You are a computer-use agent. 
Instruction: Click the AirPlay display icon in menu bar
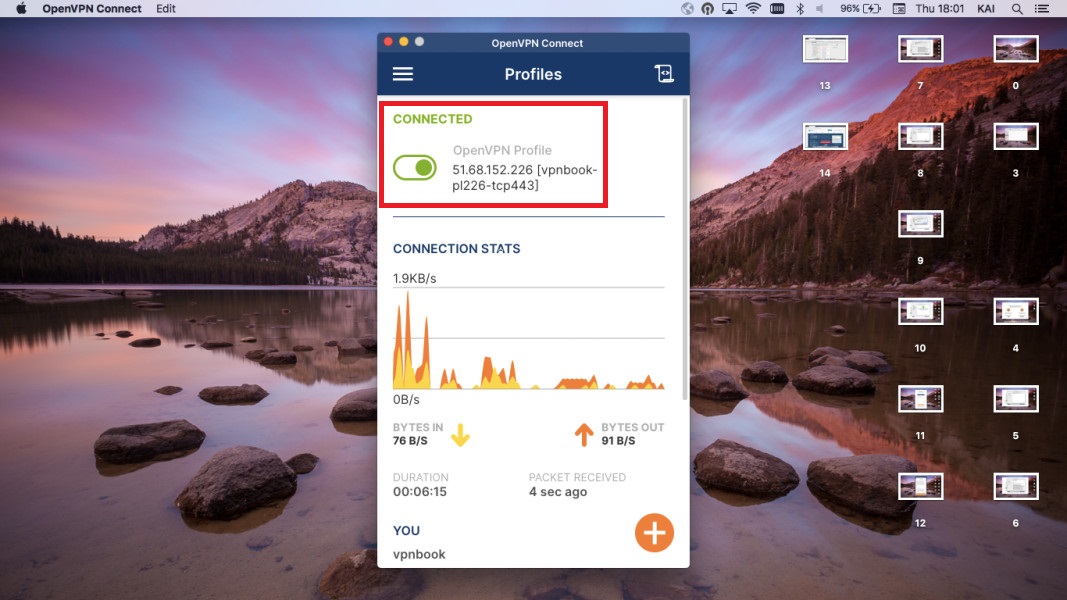(730, 9)
